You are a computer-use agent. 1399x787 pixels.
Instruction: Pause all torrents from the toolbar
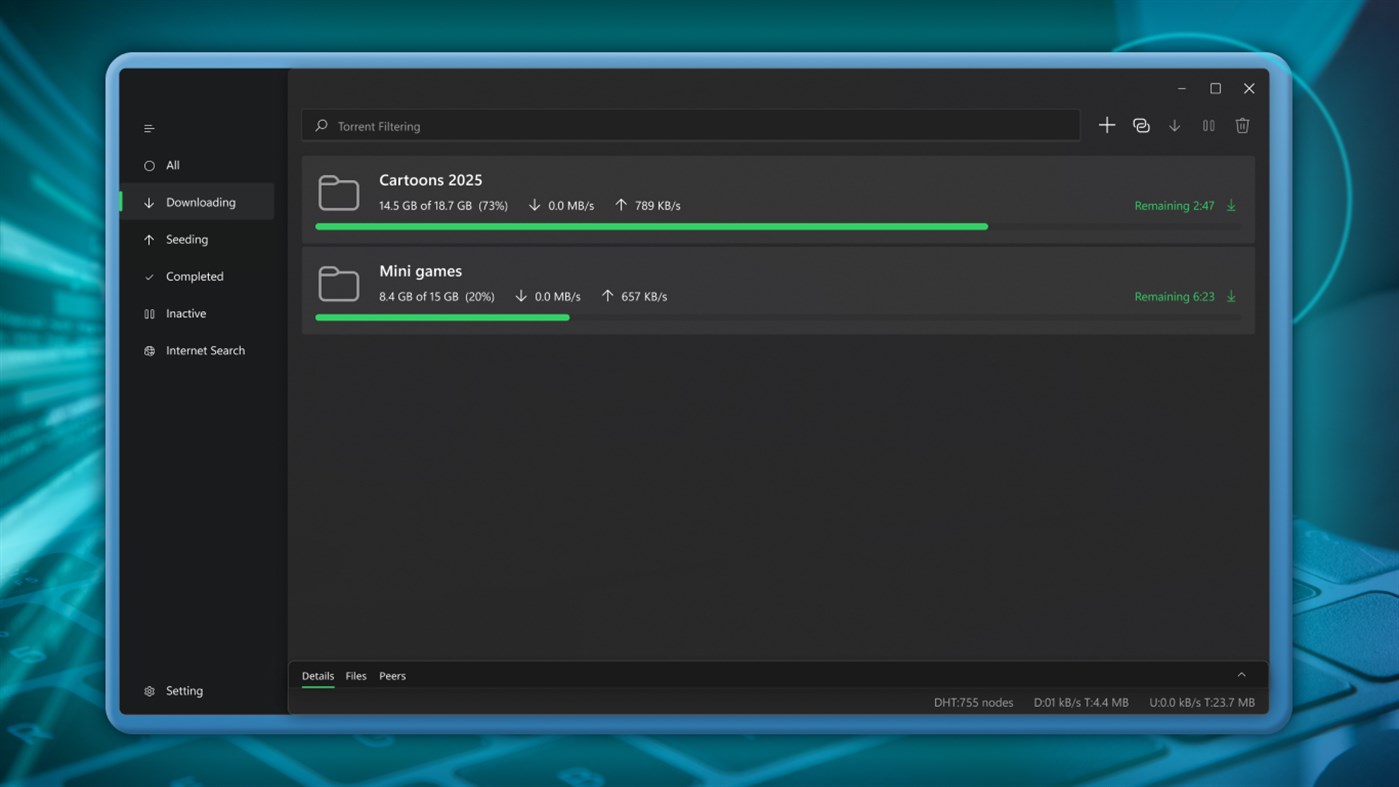coord(1208,125)
